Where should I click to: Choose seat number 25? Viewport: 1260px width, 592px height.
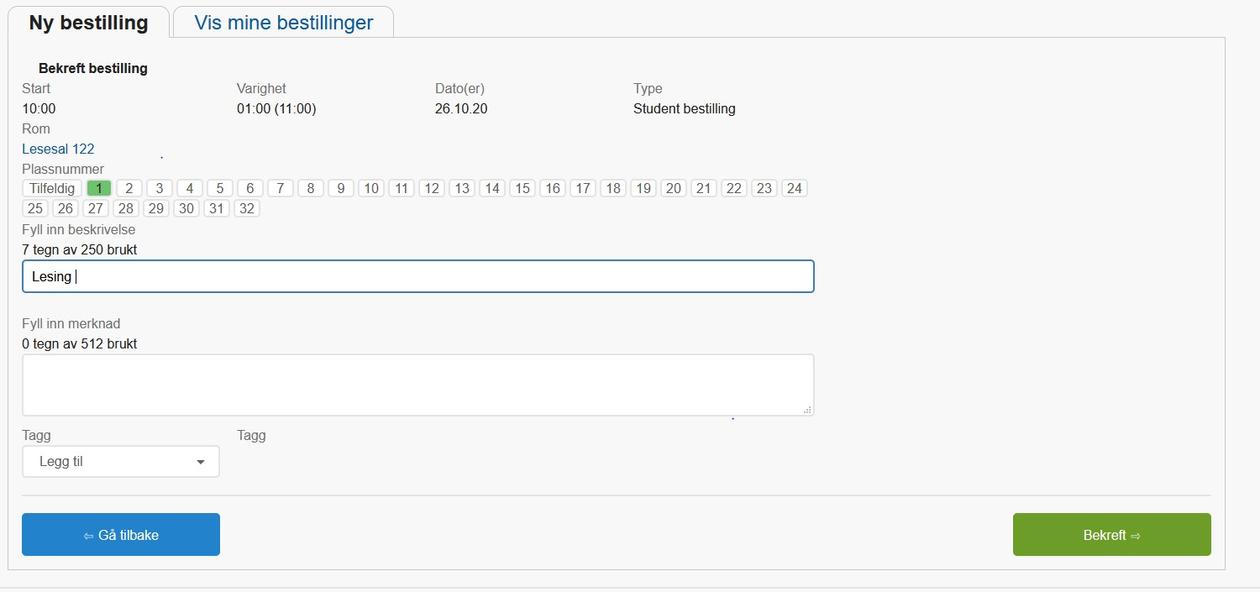click(35, 208)
